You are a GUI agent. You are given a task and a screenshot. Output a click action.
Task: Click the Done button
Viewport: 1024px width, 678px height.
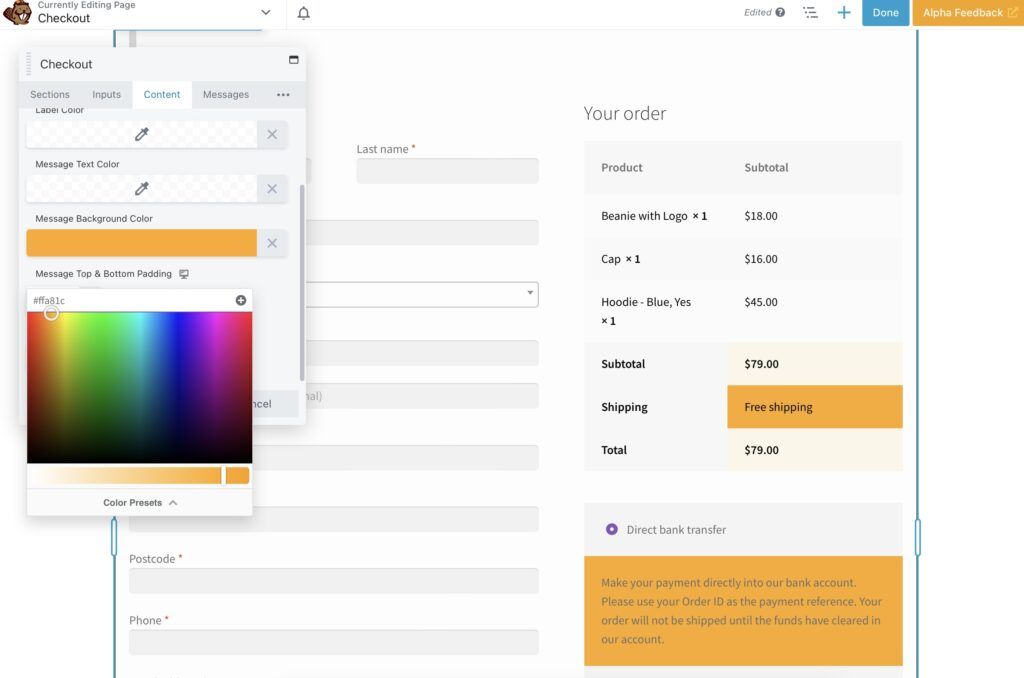click(884, 12)
